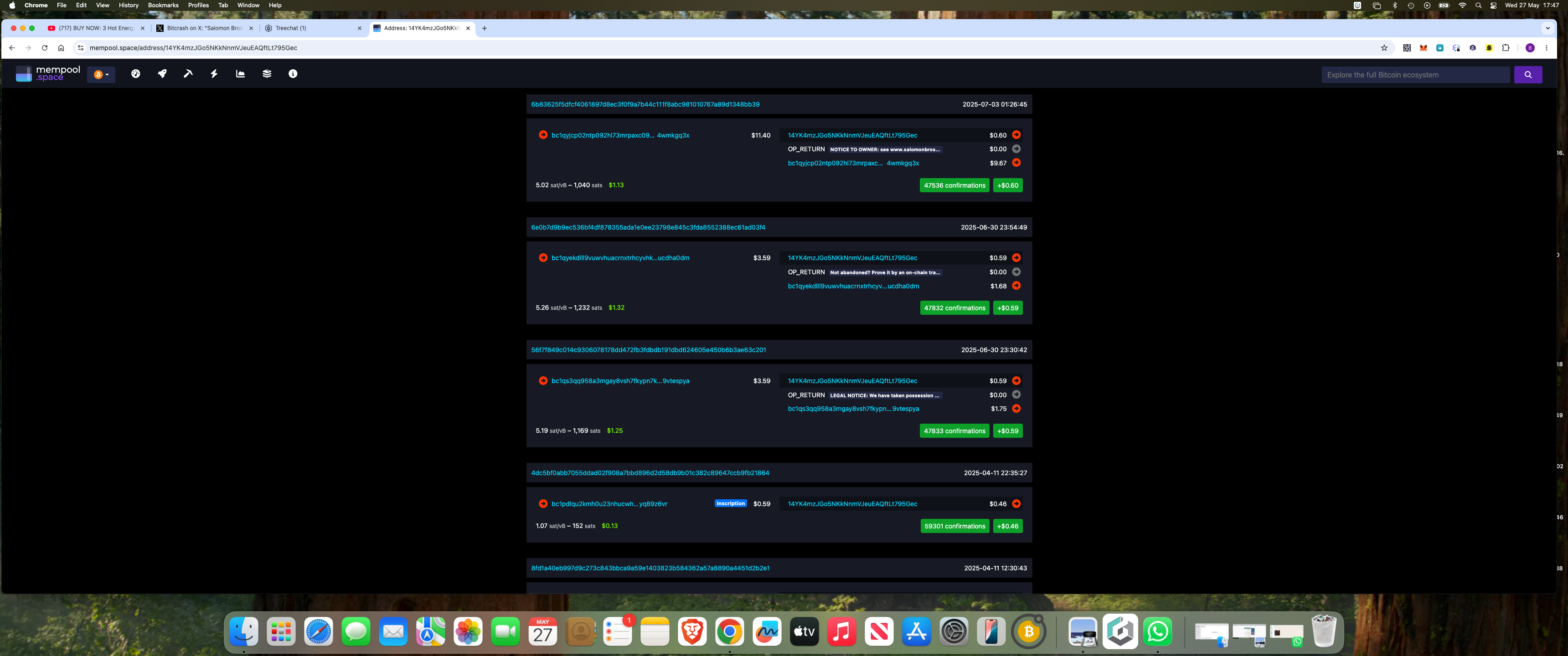
Task: Click grey arrow on 'Not abandoned?' OP_RETURN row
Action: 1016,272
